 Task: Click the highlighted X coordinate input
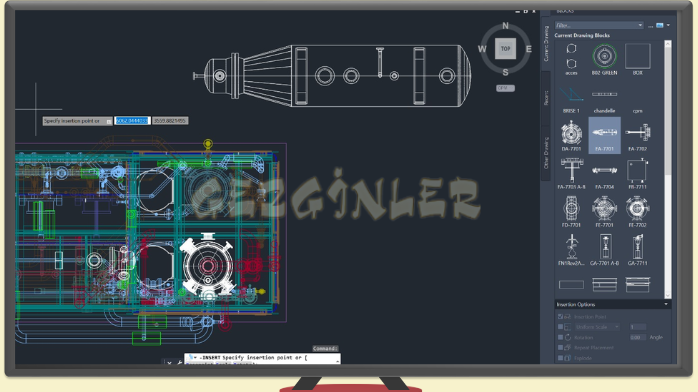[132, 121]
